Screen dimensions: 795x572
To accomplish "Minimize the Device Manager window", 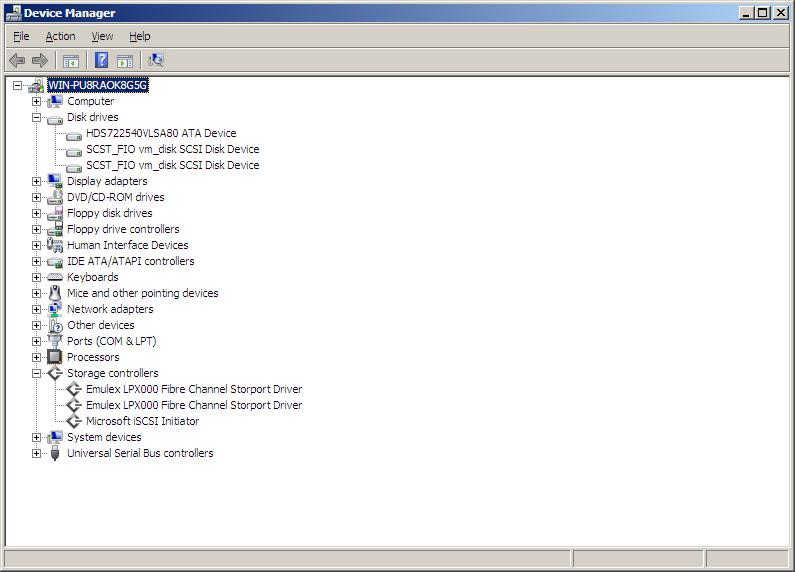I will click(x=745, y=13).
